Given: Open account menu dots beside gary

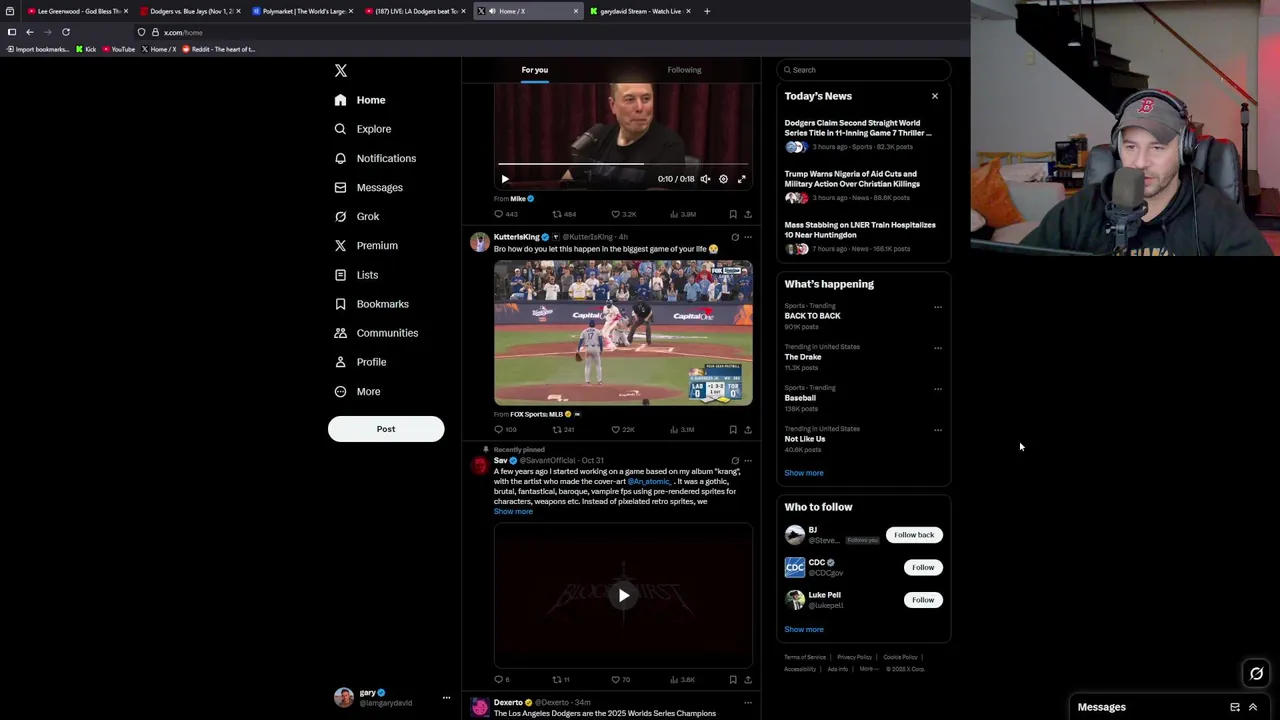Looking at the screenshot, I should (x=446, y=698).
